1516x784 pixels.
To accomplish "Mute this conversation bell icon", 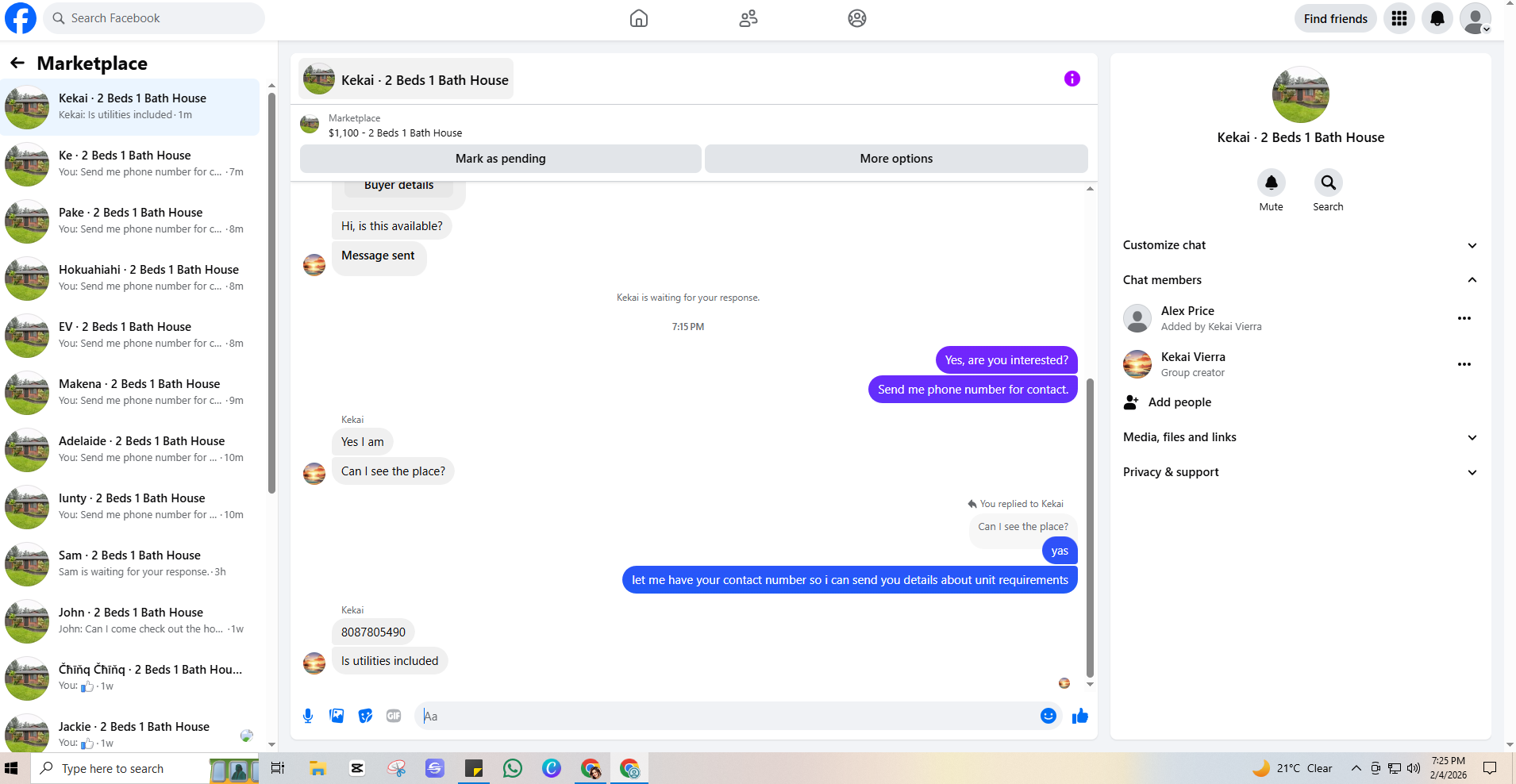I will click(1272, 183).
